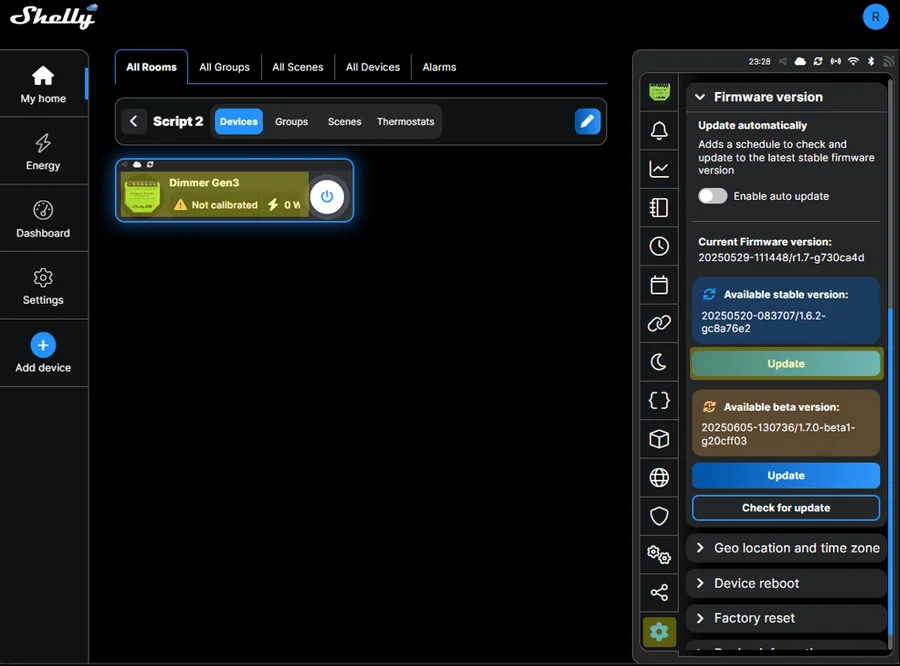Switch to the All Scenes tab
Viewport: 900px width, 666px height.
pos(298,67)
